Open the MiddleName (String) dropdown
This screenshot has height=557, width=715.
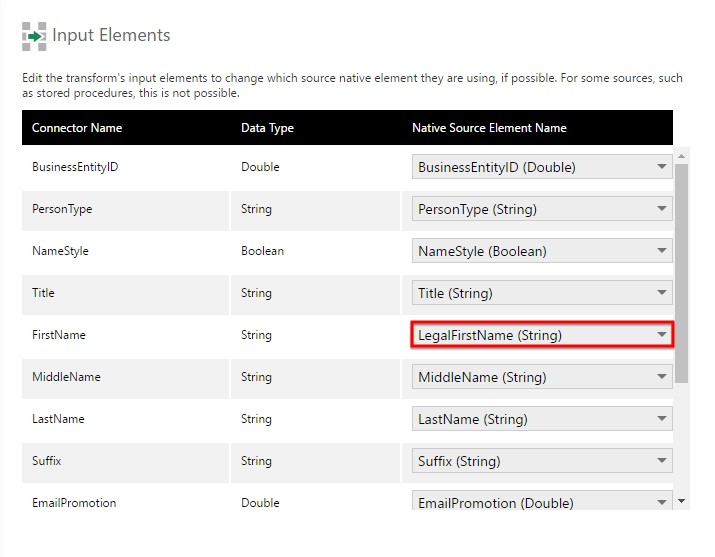click(x=541, y=377)
